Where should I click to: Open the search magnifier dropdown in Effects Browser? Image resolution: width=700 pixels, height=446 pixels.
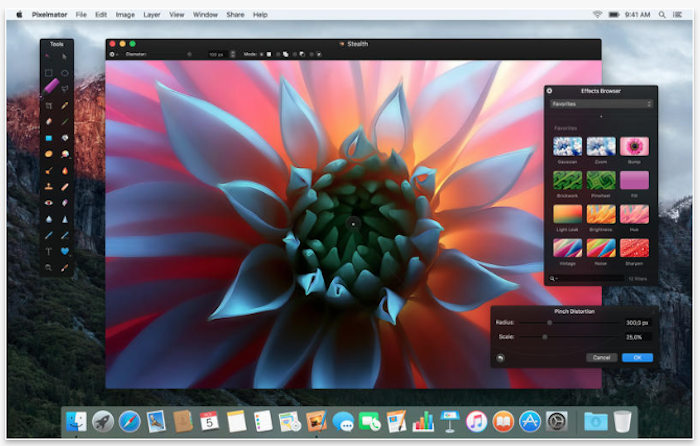point(554,279)
